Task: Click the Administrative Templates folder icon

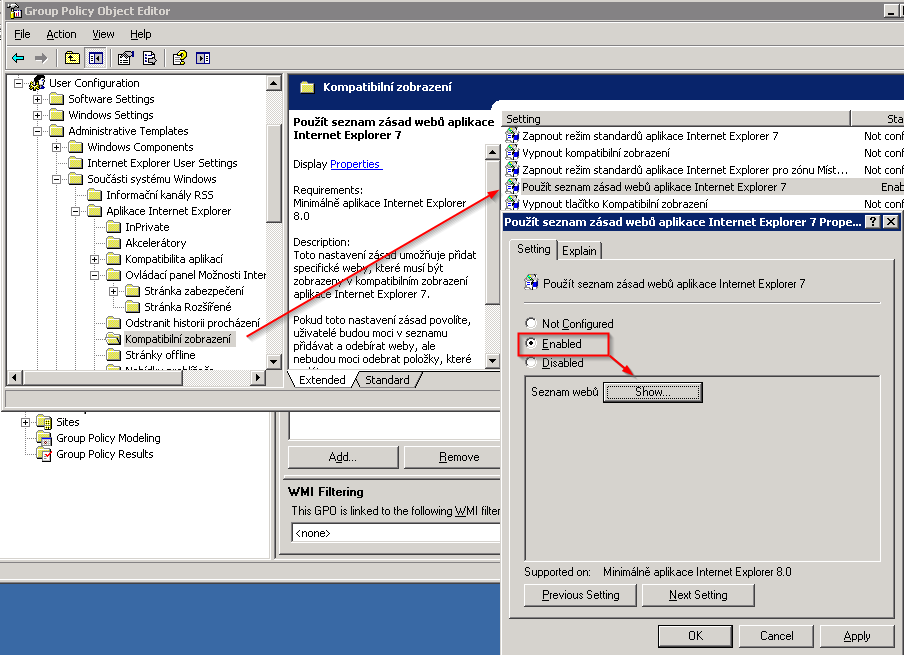Action: point(56,131)
